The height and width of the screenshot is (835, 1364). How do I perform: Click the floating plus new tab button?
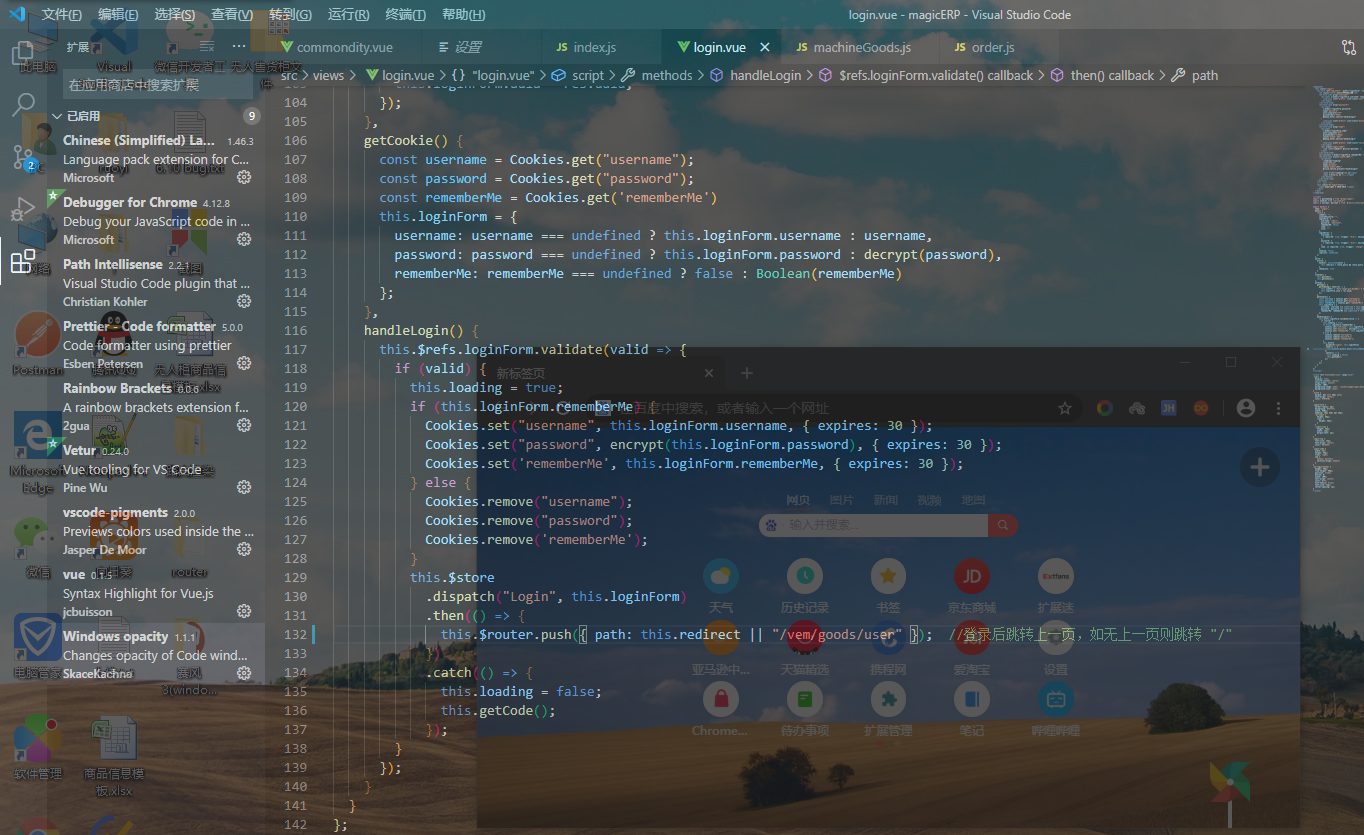pyautogui.click(x=1259, y=466)
